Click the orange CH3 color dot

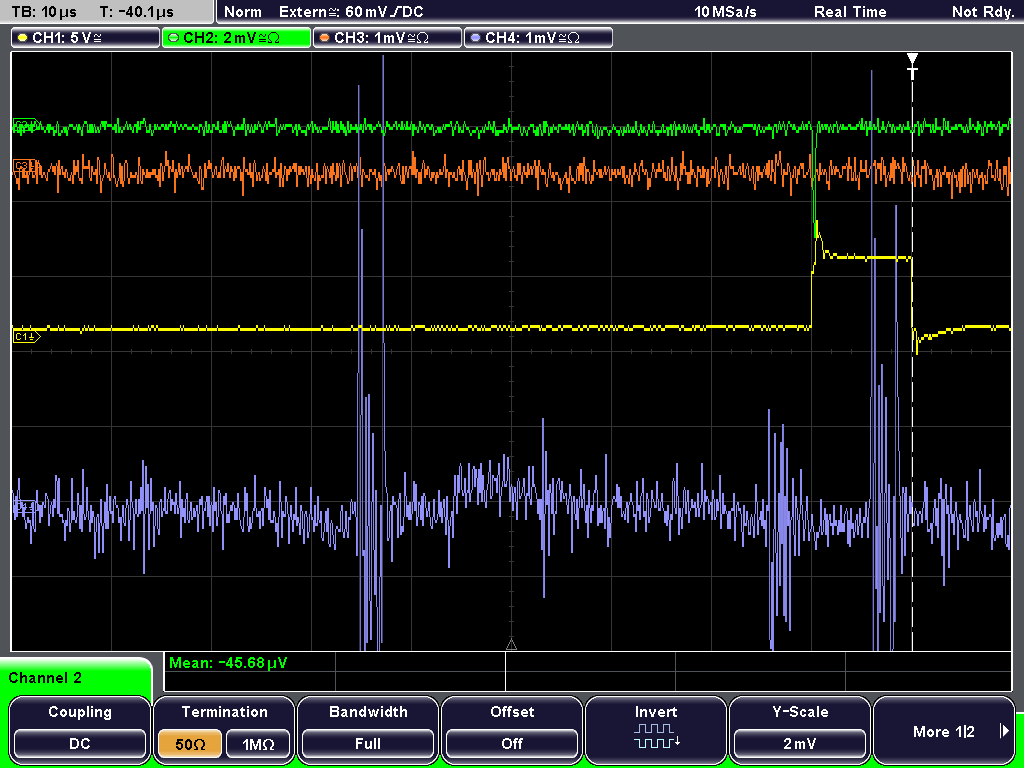pos(324,38)
